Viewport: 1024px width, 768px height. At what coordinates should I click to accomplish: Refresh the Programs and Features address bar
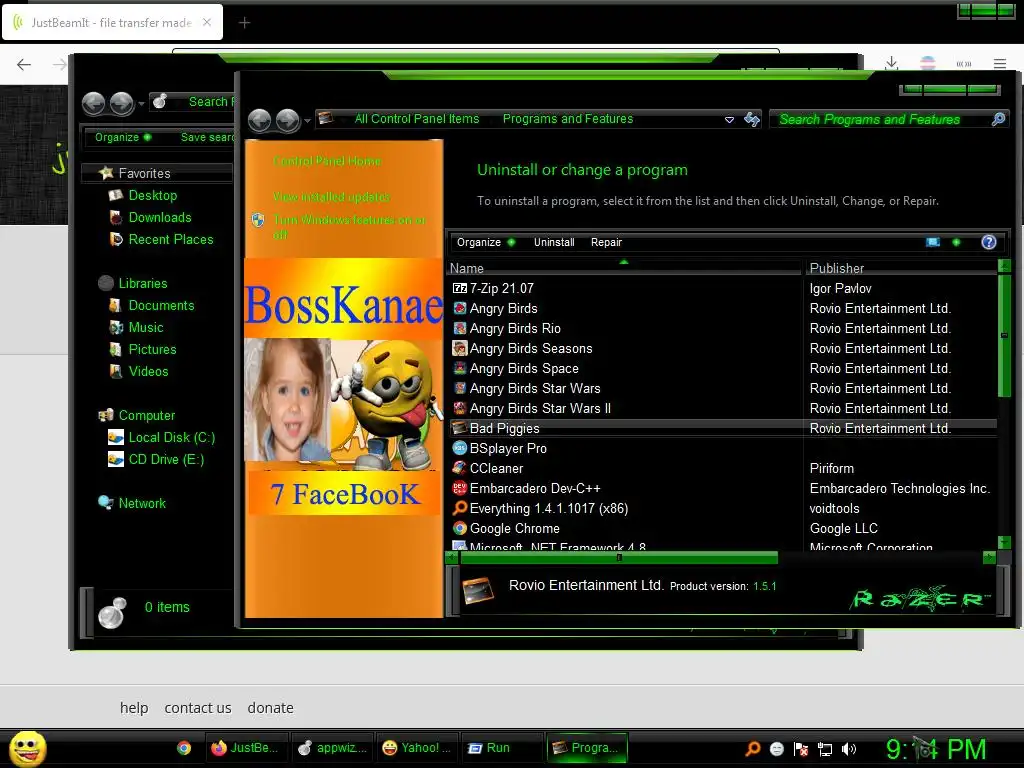pos(752,119)
